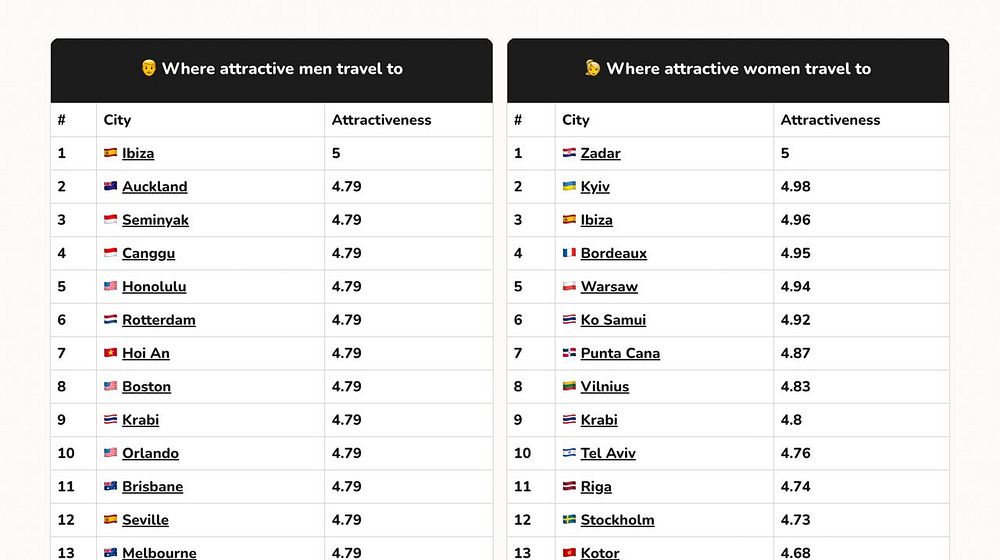Click the Ukraine flag beside Kyiv

click(x=569, y=187)
